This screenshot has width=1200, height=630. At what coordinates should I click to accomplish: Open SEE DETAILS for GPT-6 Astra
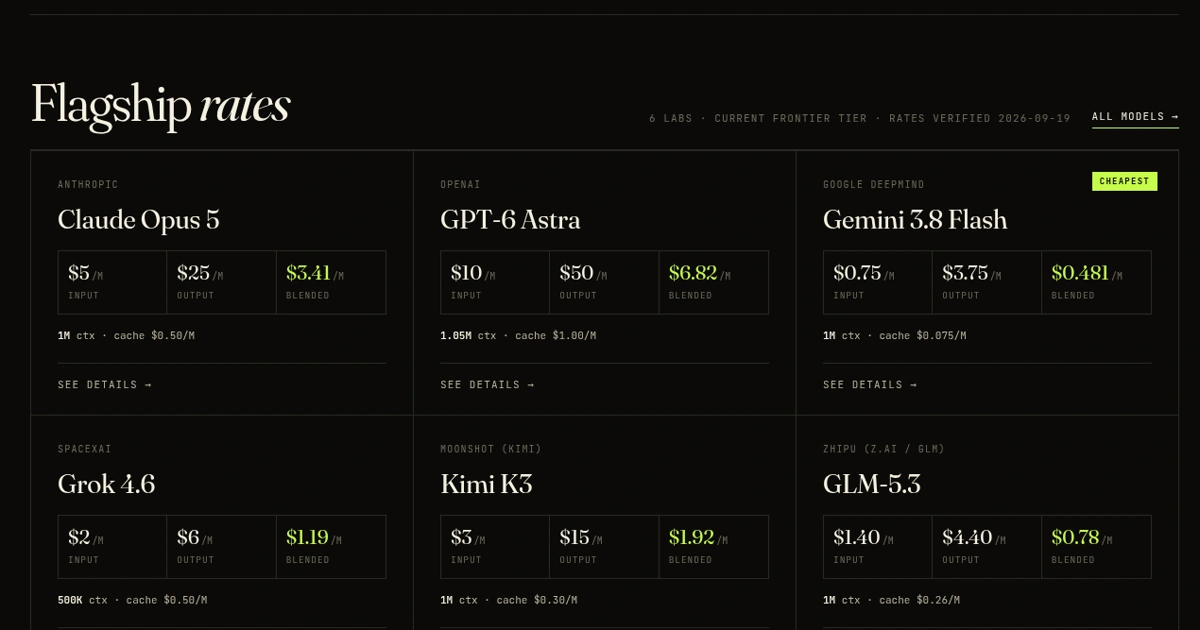(487, 384)
